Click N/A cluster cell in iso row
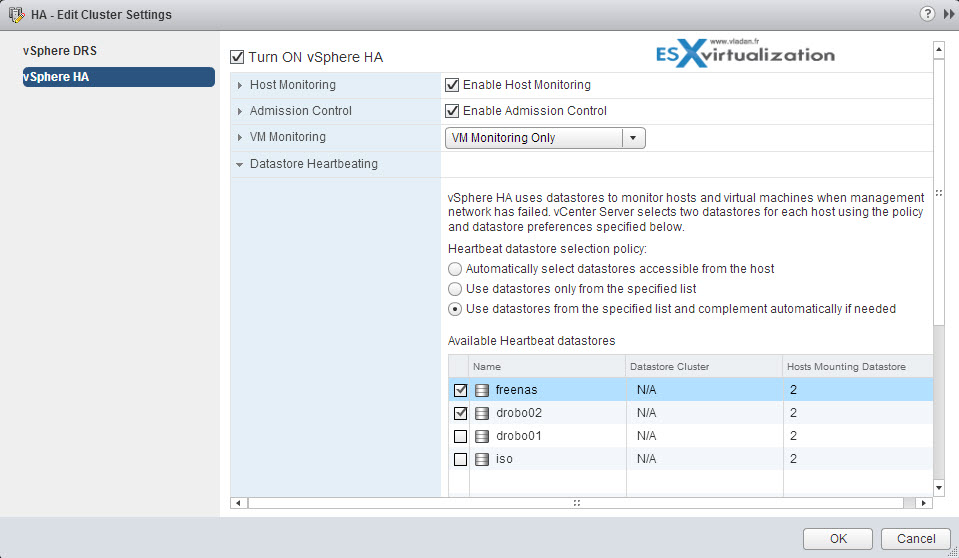The image size is (959, 558). point(646,459)
